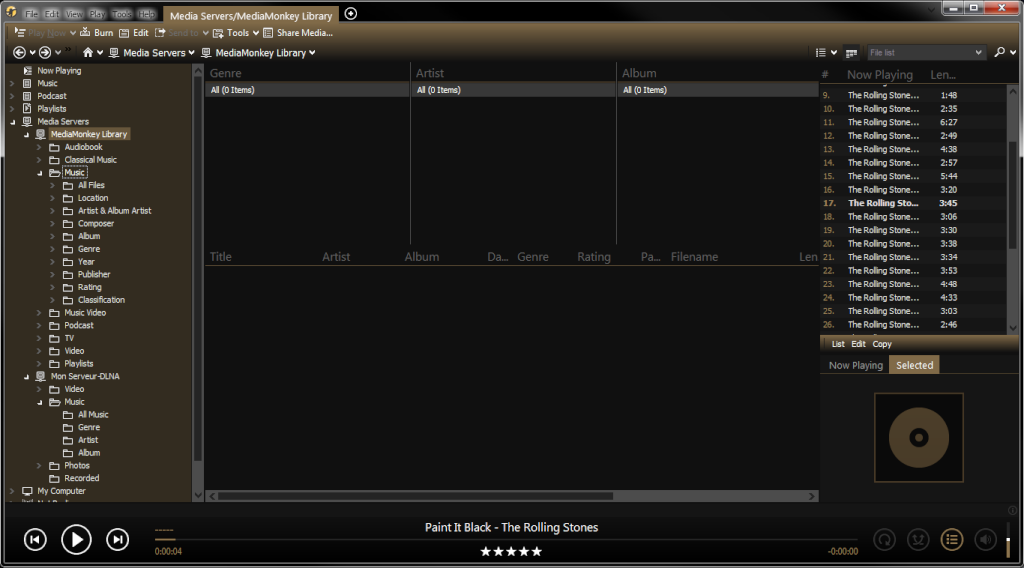The height and width of the screenshot is (568, 1024).
Task: Open the Copy menu in Now Playing panel
Action: click(x=882, y=344)
